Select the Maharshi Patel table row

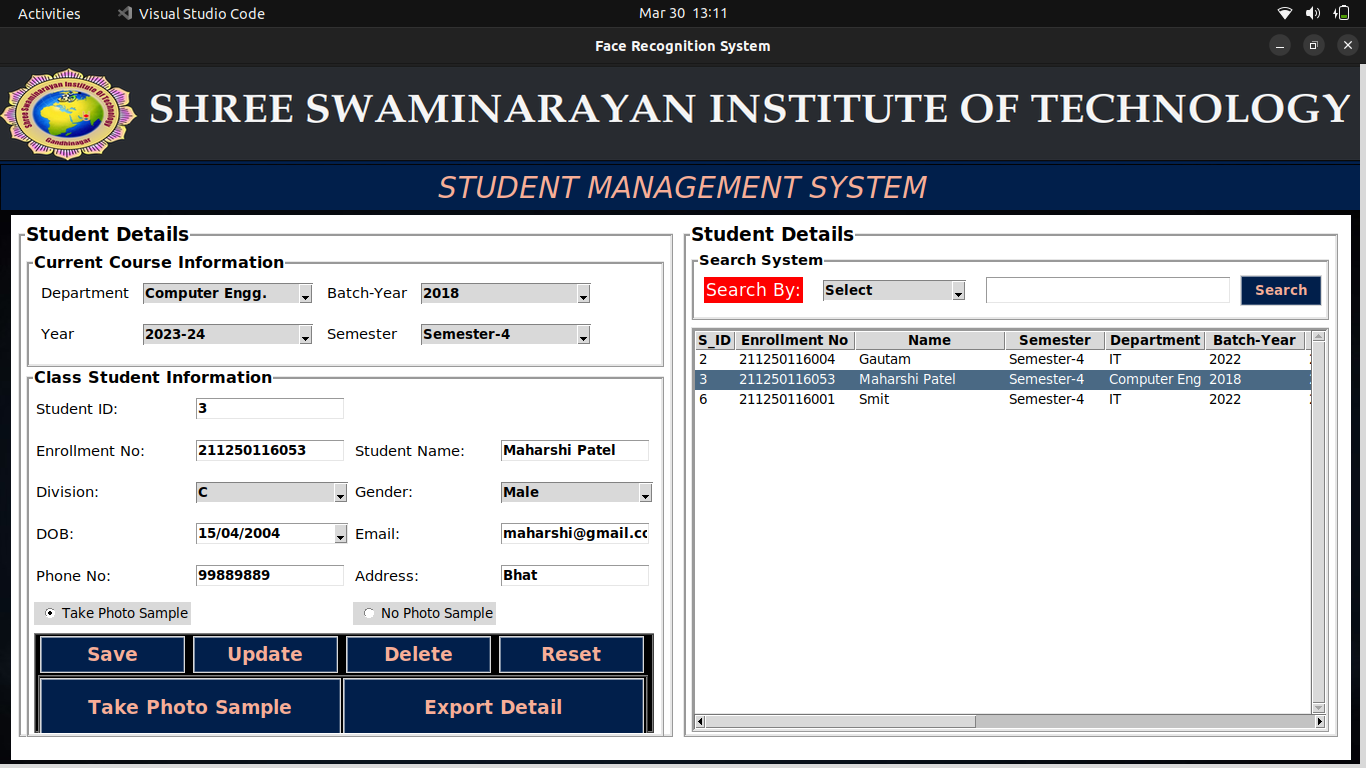click(1002, 379)
